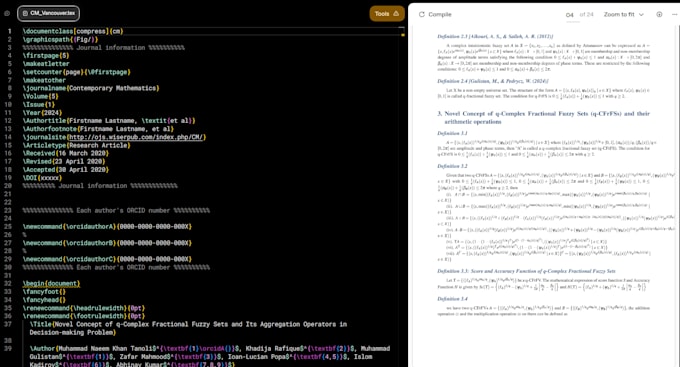The image size is (680, 367).
Task: Click the \newcommand{\orcidauthorA} line
Action: (107, 226)
